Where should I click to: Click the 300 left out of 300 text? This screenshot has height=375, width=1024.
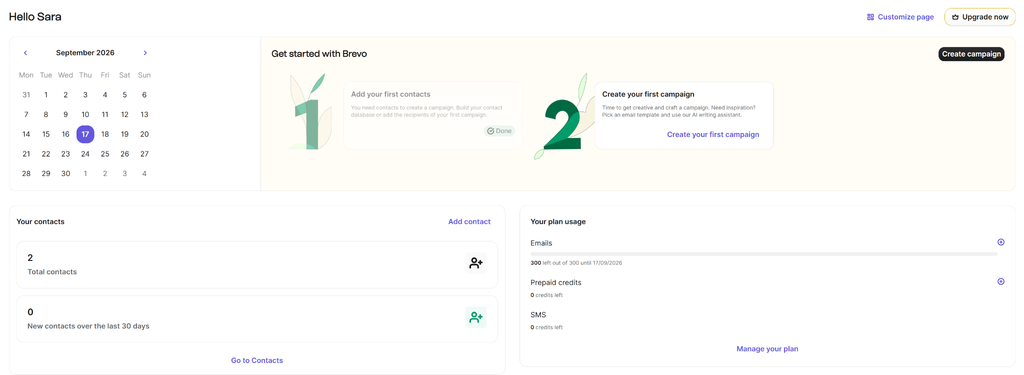[x=576, y=263]
